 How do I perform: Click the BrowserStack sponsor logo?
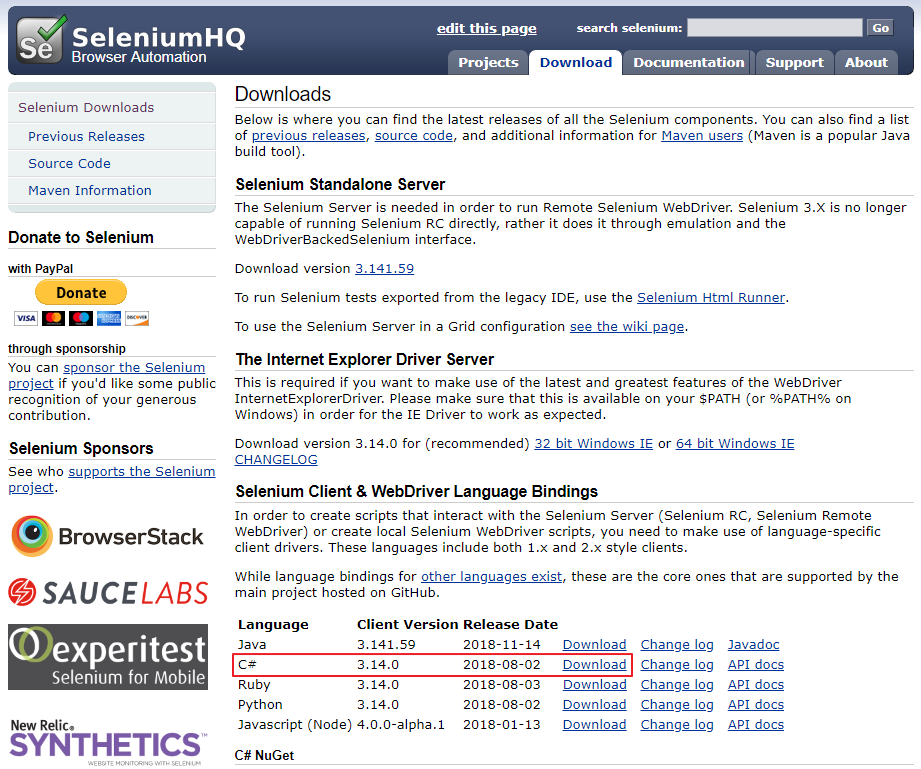(x=107, y=536)
